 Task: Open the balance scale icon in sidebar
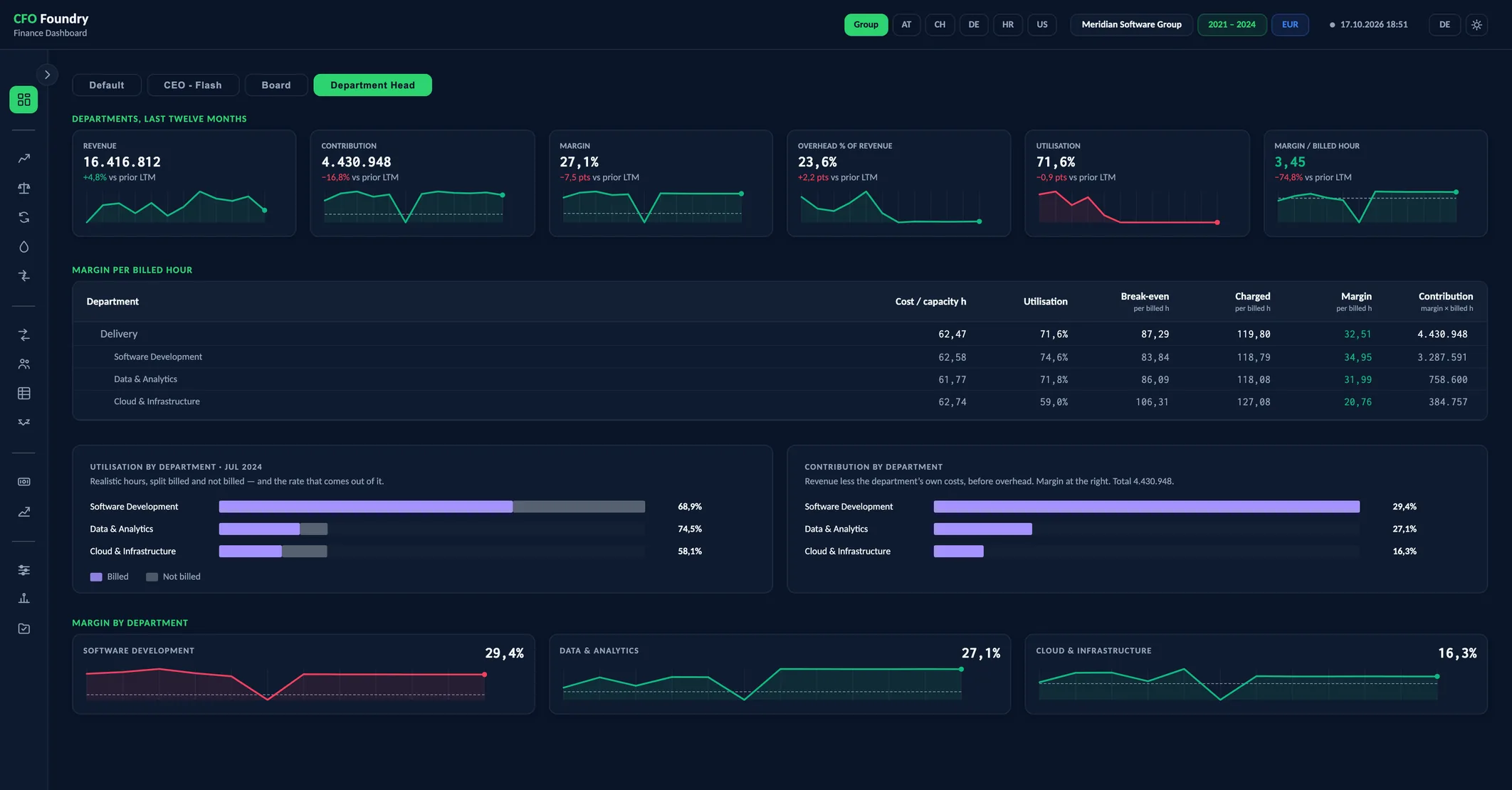point(23,188)
